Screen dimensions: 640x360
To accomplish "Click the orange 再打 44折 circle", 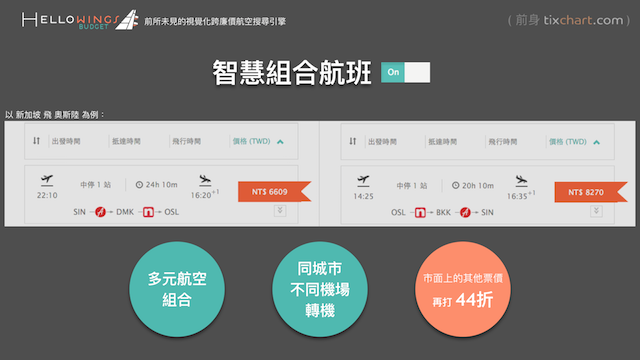I will click(x=462, y=289).
